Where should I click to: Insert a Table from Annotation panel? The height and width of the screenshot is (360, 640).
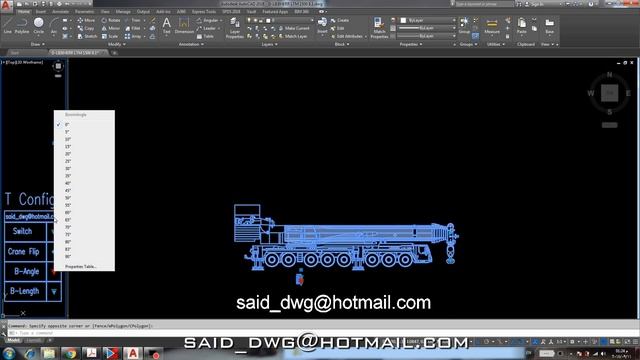[205, 36]
